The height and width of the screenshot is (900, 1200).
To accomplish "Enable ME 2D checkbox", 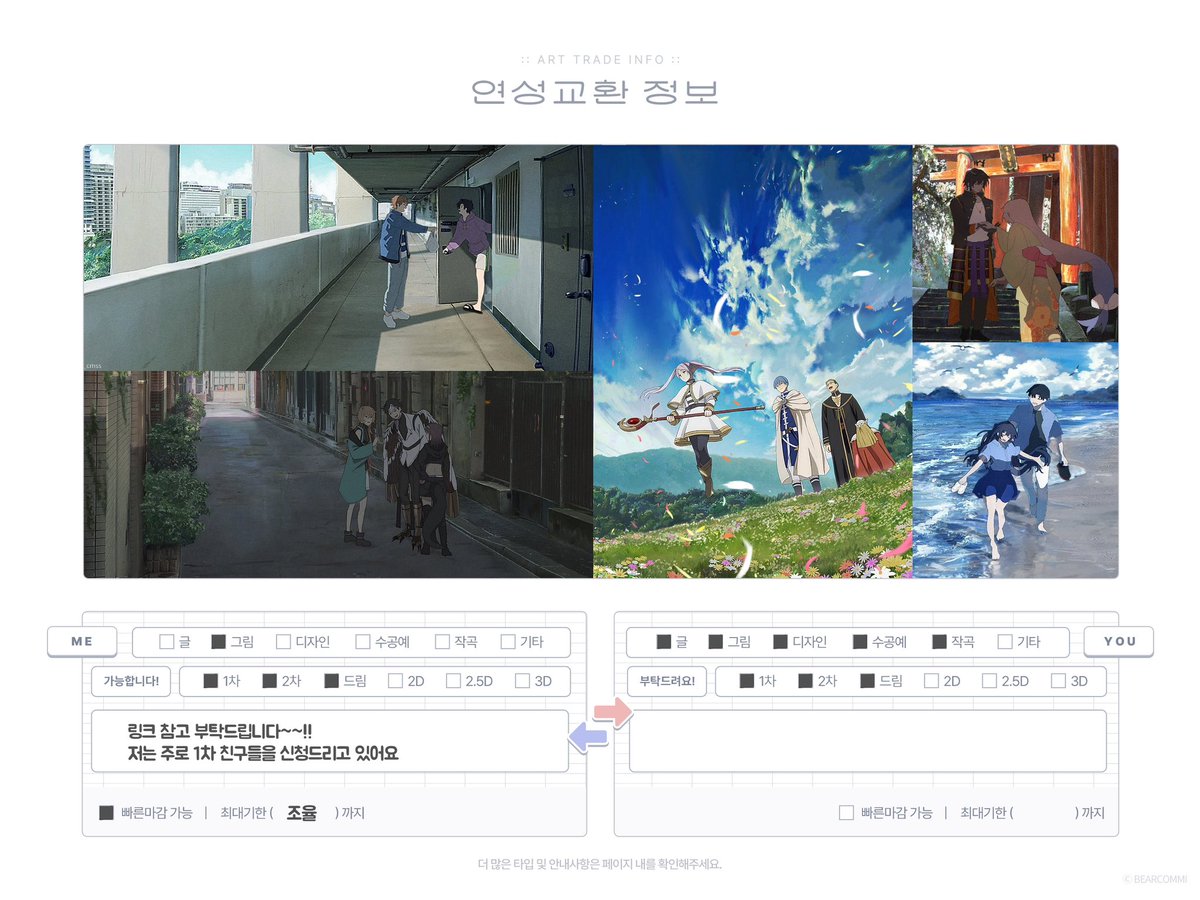I will point(395,681).
